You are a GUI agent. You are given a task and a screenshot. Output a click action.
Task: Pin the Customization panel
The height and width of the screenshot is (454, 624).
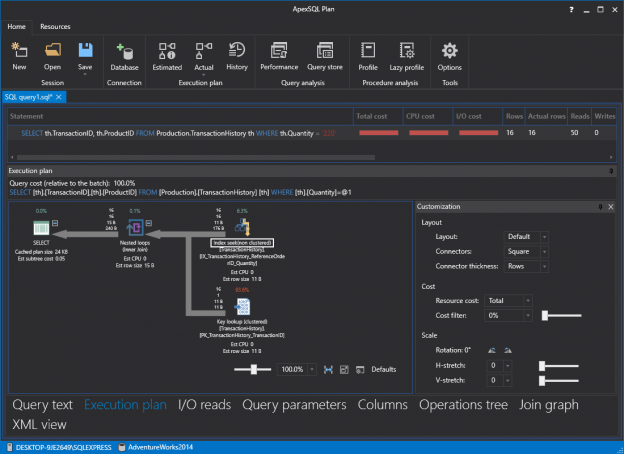click(x=601, y=207)
